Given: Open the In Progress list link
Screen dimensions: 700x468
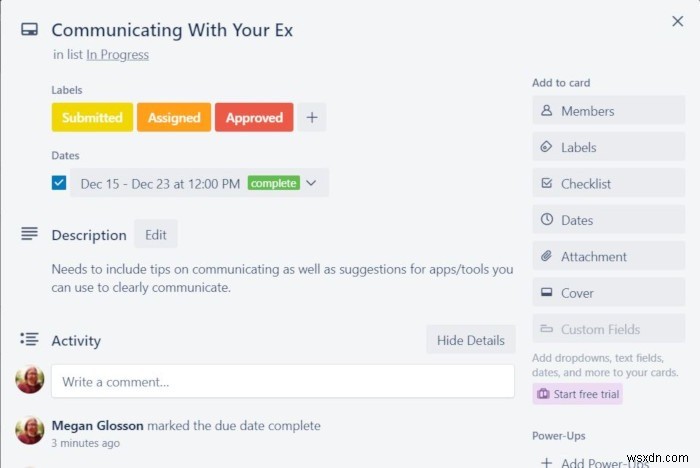Looking at the screenshot, I should [x=117, y=55].
